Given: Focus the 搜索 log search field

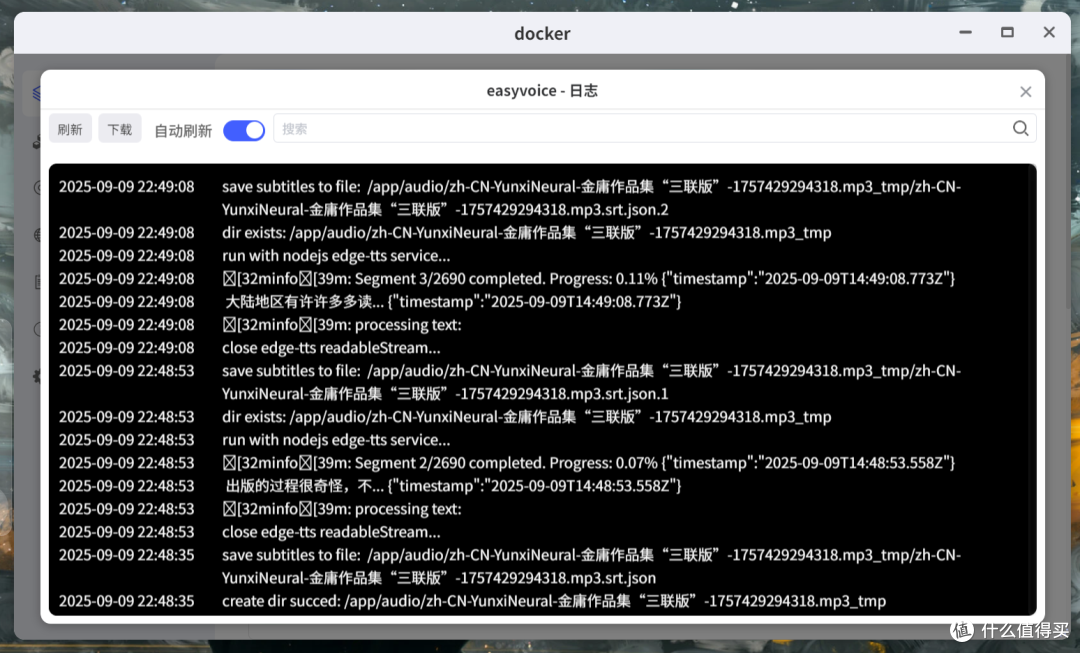Looking at the screenshot, I should click(x=654, y=129).
